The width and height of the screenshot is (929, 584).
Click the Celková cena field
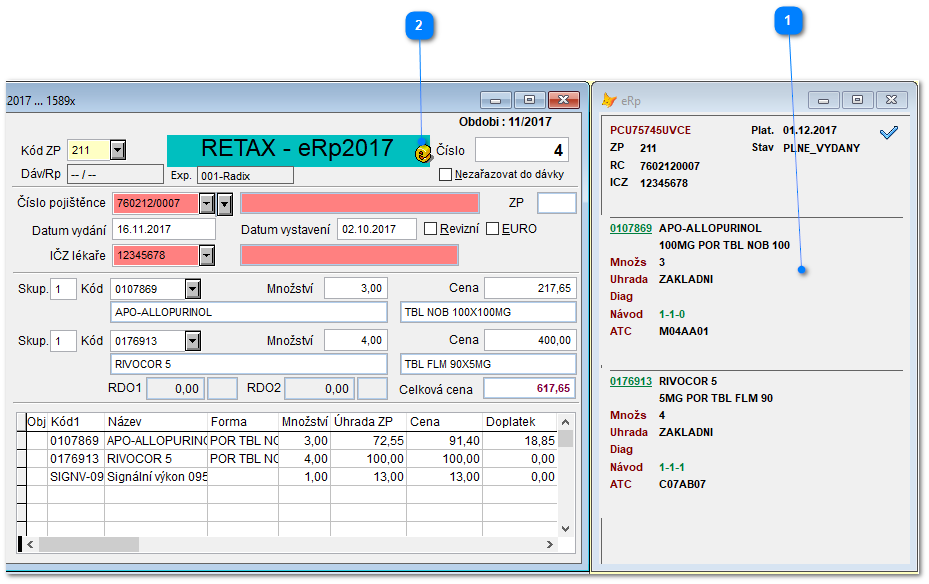530,389
